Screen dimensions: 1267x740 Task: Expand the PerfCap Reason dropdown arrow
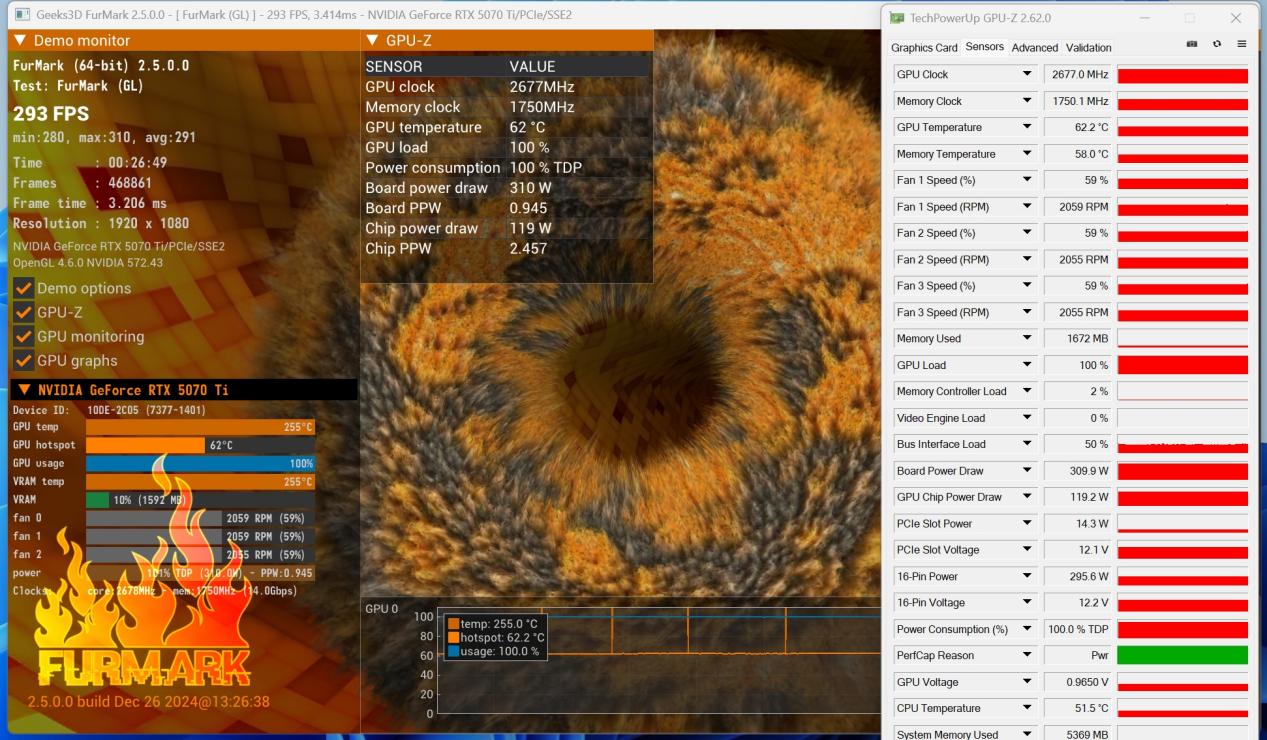coord(1026,655)
